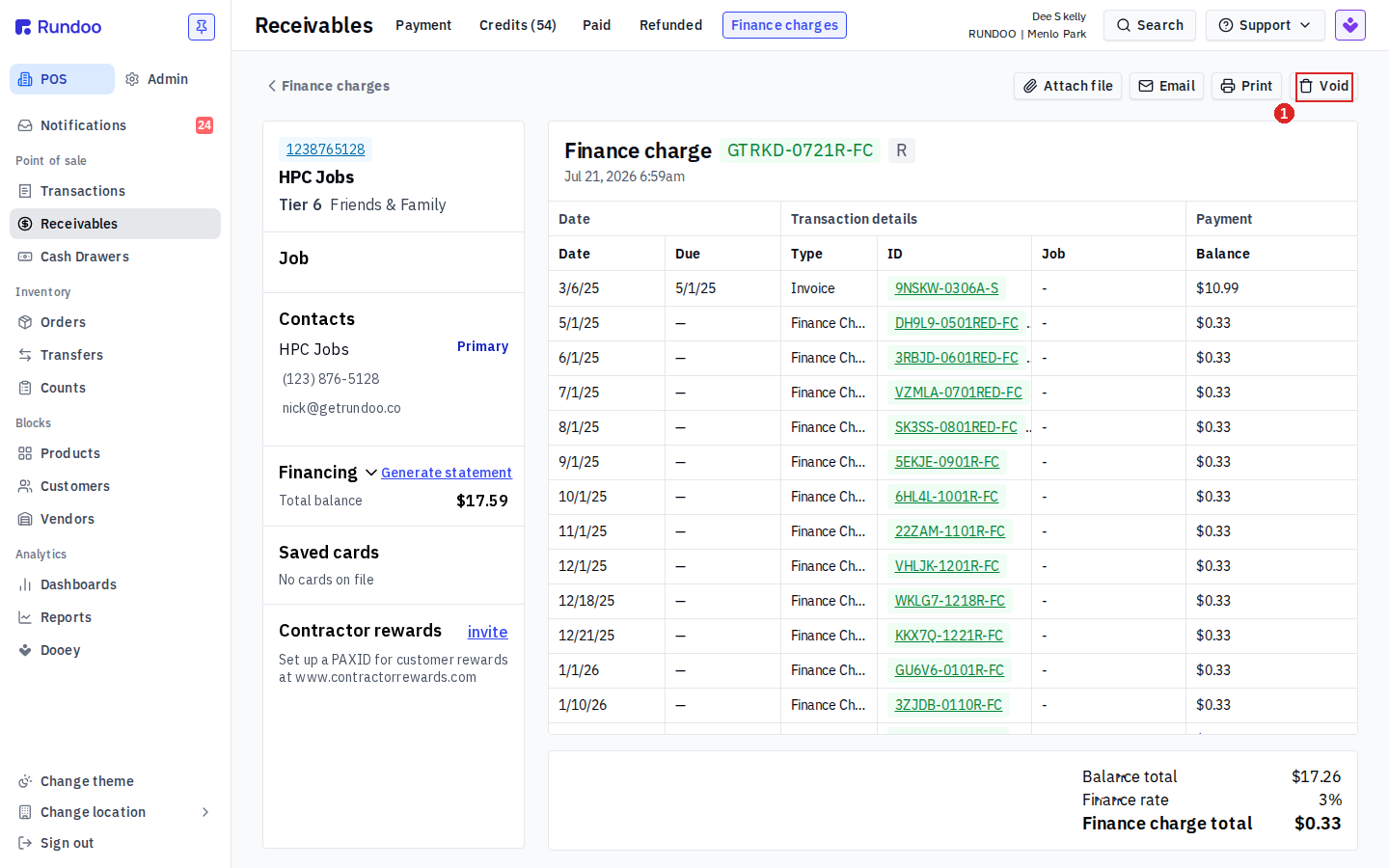The width and height of the screenshot is (1389, 868).
Task: Click the Finance charge total $0.33
Action: click(x=1318, y=824)
